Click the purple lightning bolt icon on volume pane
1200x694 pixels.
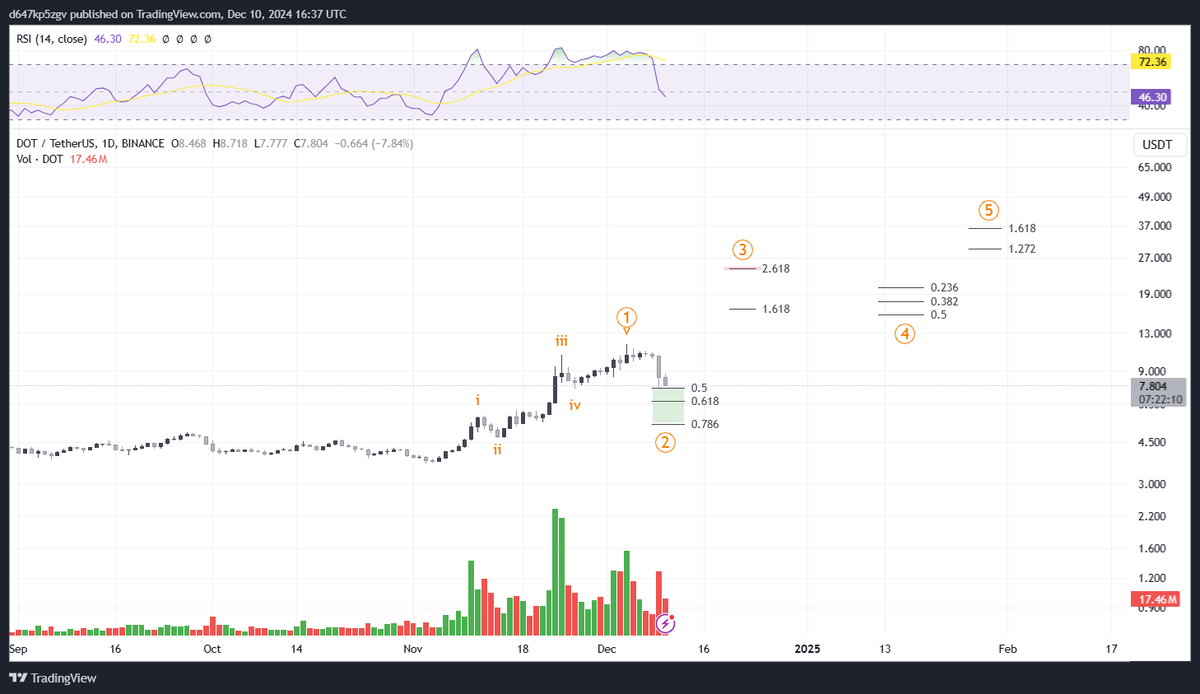[x=667, y=623]
